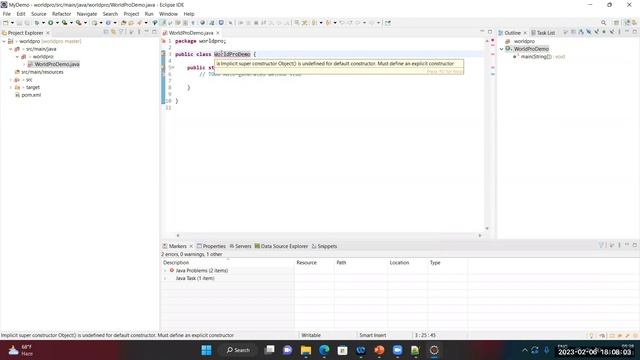Click the Open Perspective icon
Viewport: 640px width, 360px height.
coord(616,23)
